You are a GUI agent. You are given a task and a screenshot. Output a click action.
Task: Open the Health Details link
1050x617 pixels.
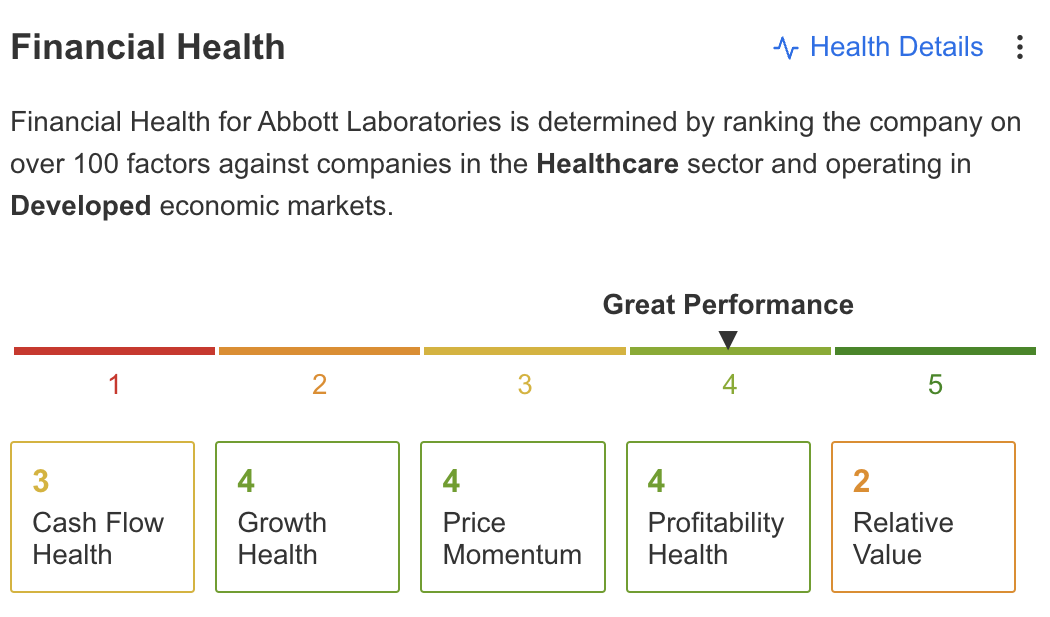pos(896,47)
